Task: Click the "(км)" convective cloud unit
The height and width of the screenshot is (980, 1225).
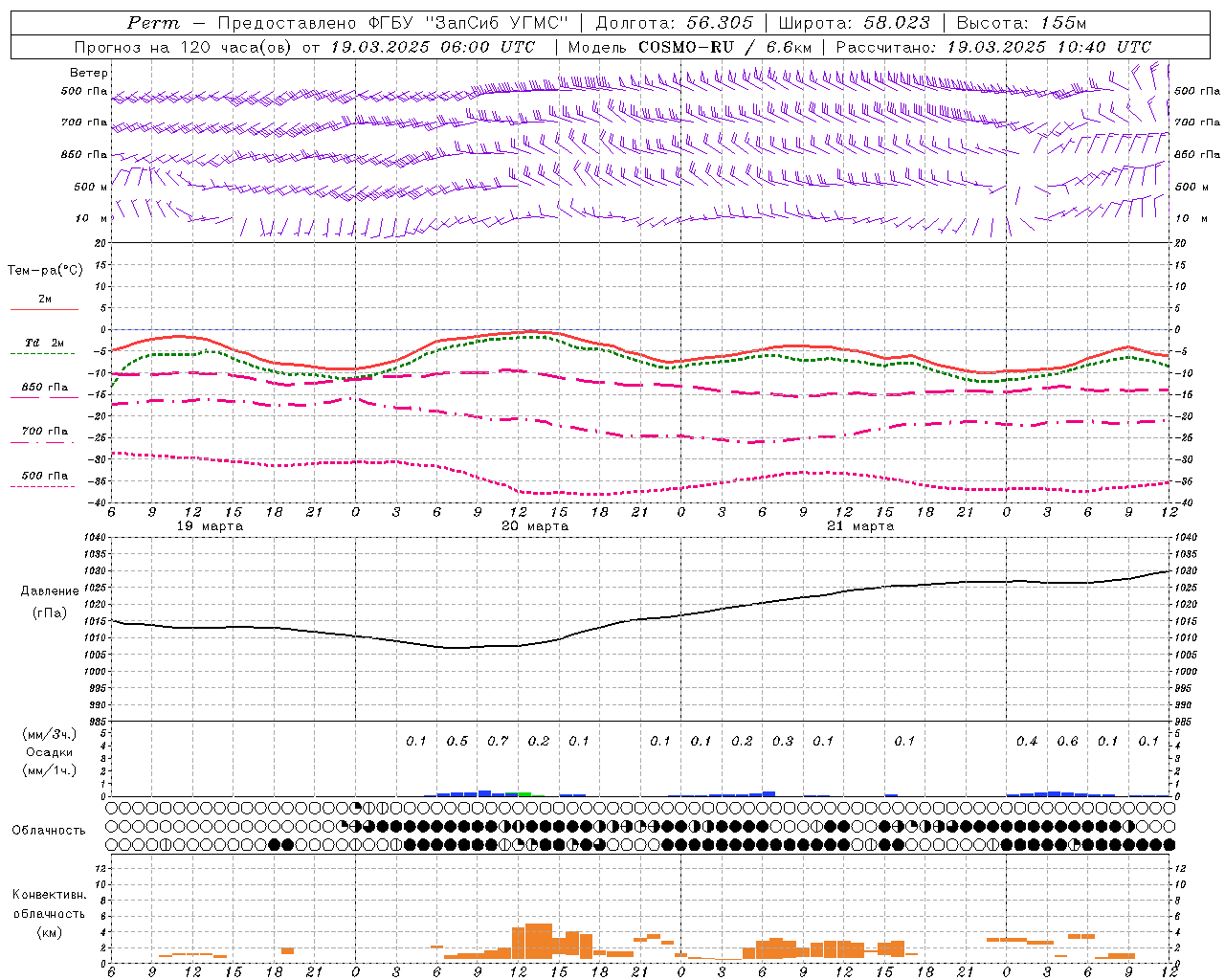Action: click(x=49, y=932)
